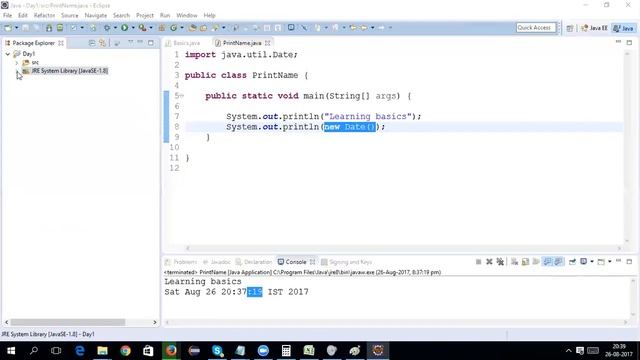Open the File menu
The height and width of the screenshot is (360, 640).
[x=7, y=16]
